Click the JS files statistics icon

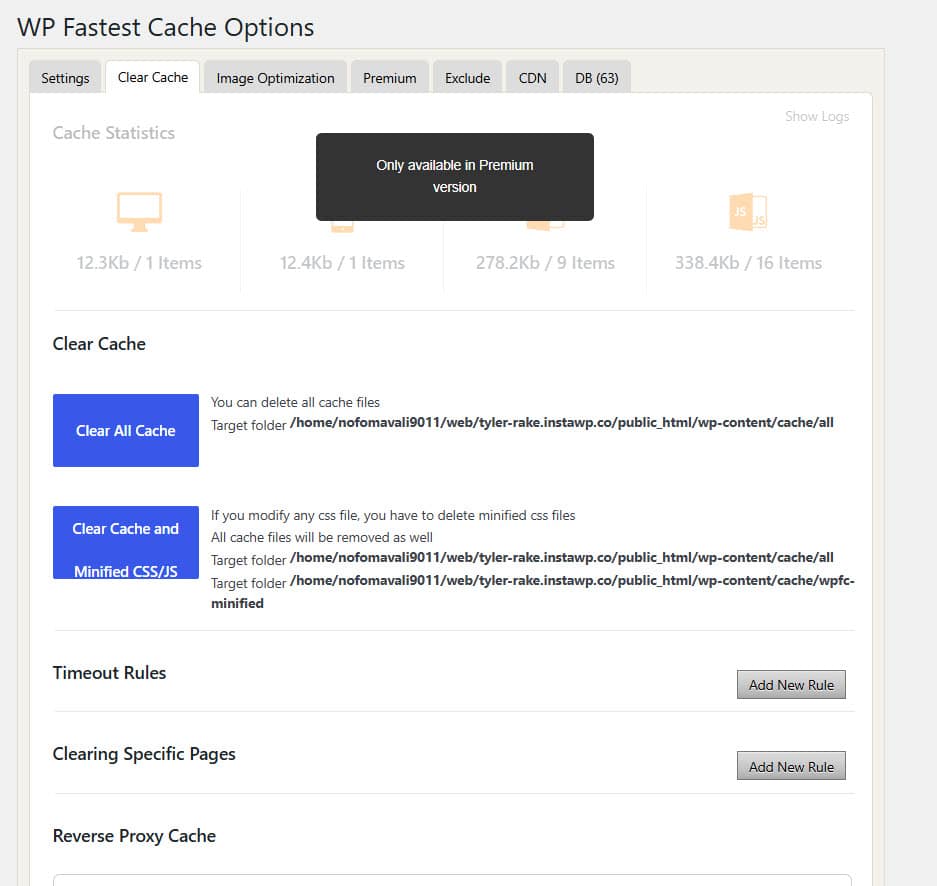tap(748, 211)
